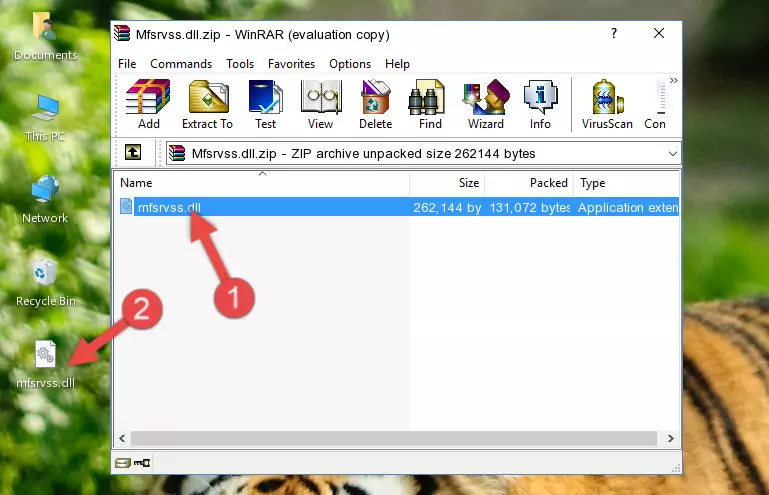
Task: Sort by Type column header
Action: (x=626, y=183)
